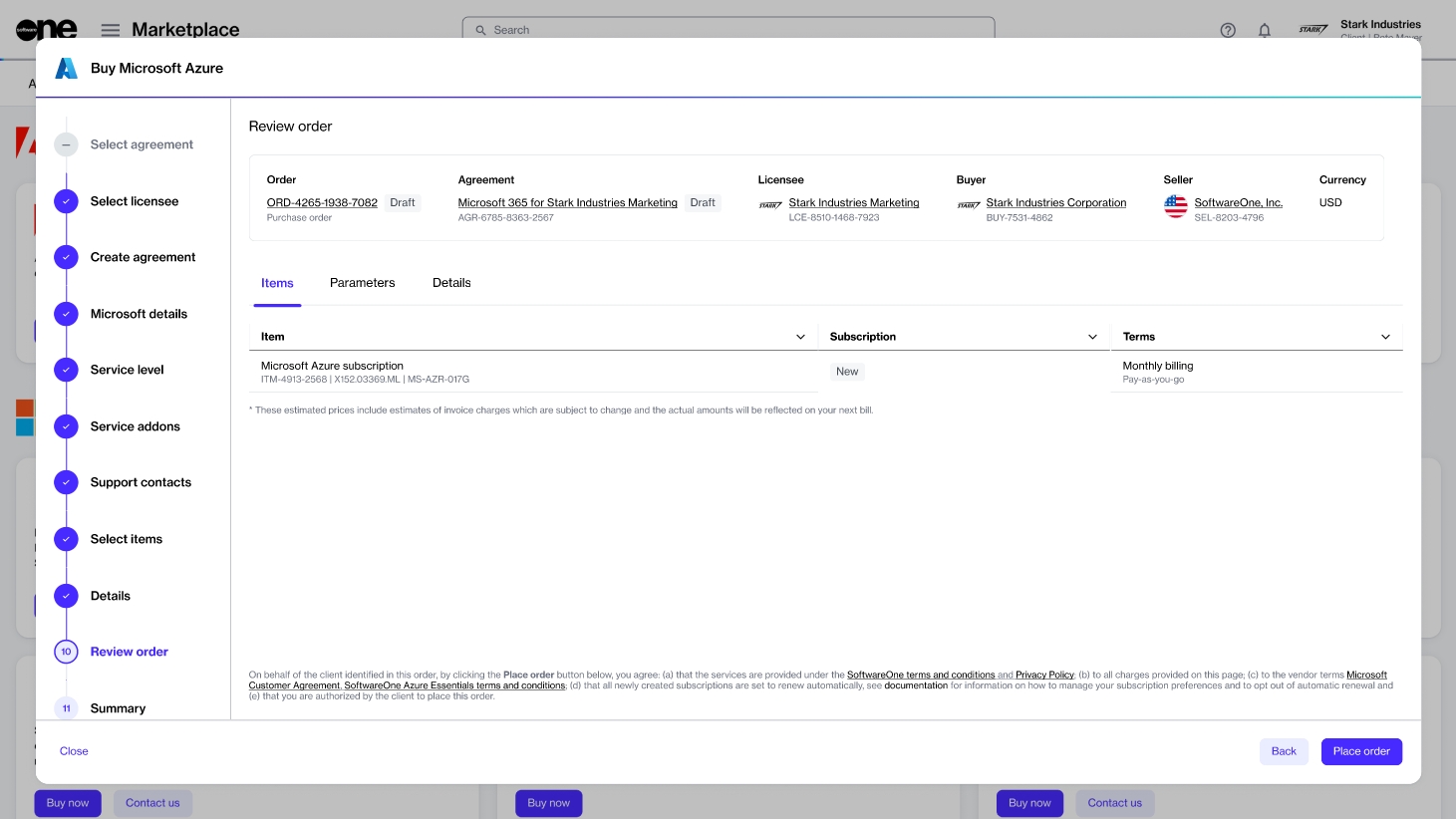
Task: Click the step 11 Summary circle
Action: (66, 708)
